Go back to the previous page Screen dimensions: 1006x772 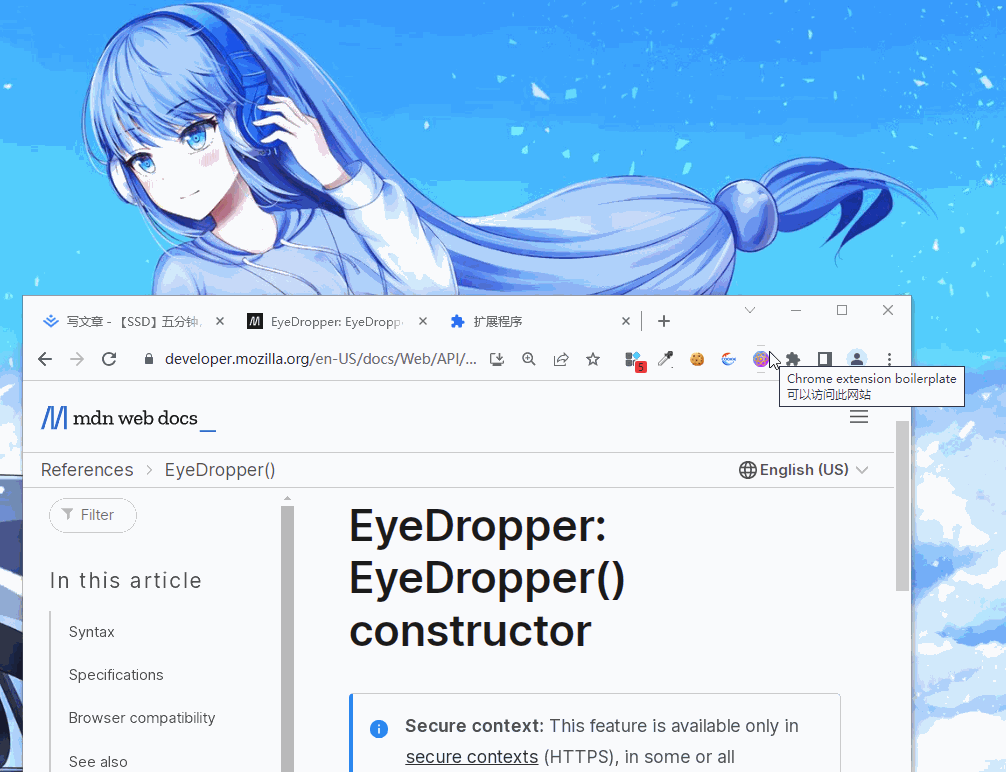click(45, 359)
